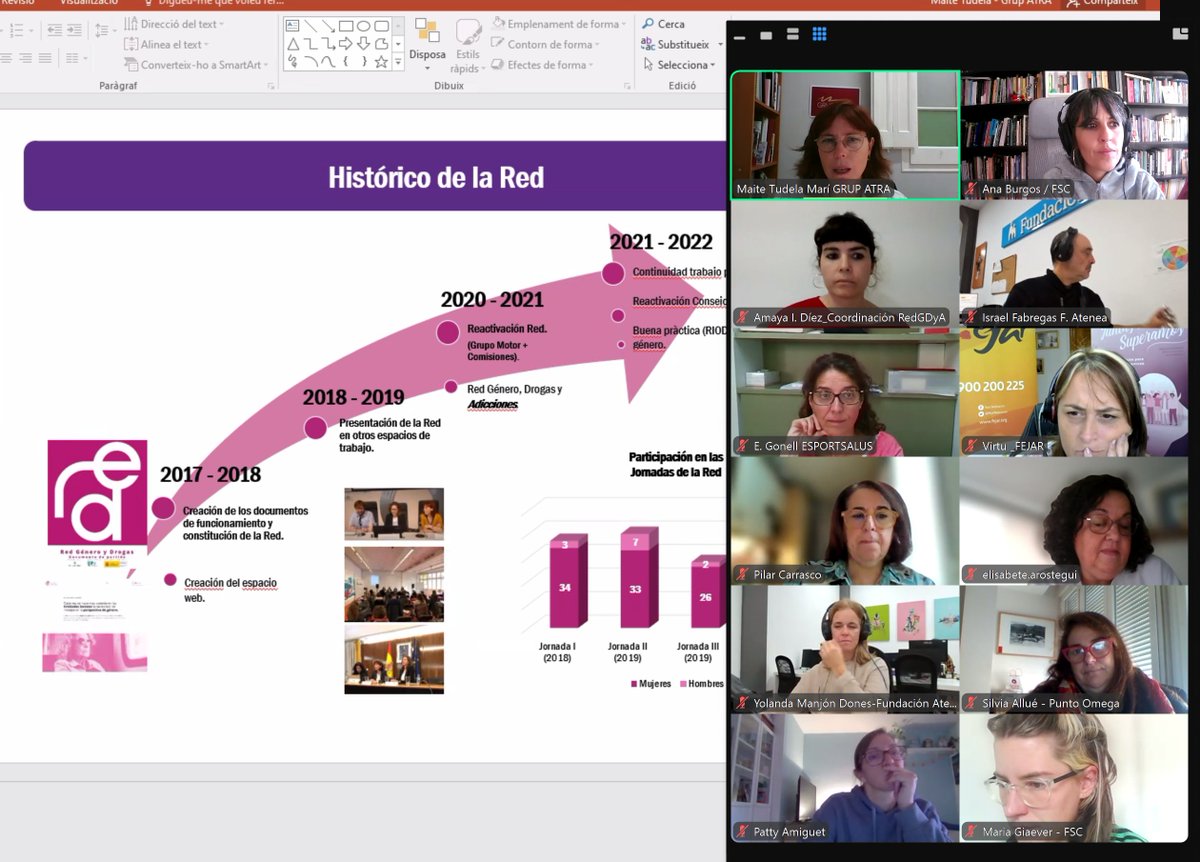Select the straight line shape
This screenshot has width=1200, height=862.
pos(310,26)
